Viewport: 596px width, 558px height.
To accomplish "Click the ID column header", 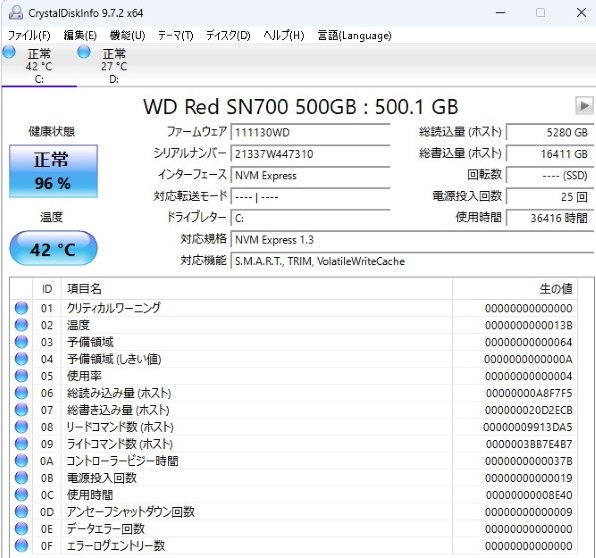I will click(47, 289).
